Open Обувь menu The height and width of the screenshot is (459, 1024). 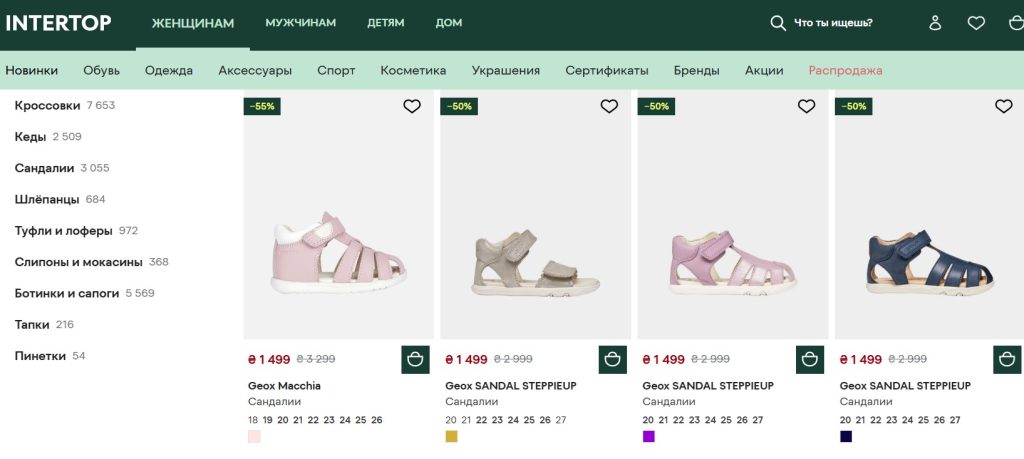pyautogui.click(x=101, y=71)
